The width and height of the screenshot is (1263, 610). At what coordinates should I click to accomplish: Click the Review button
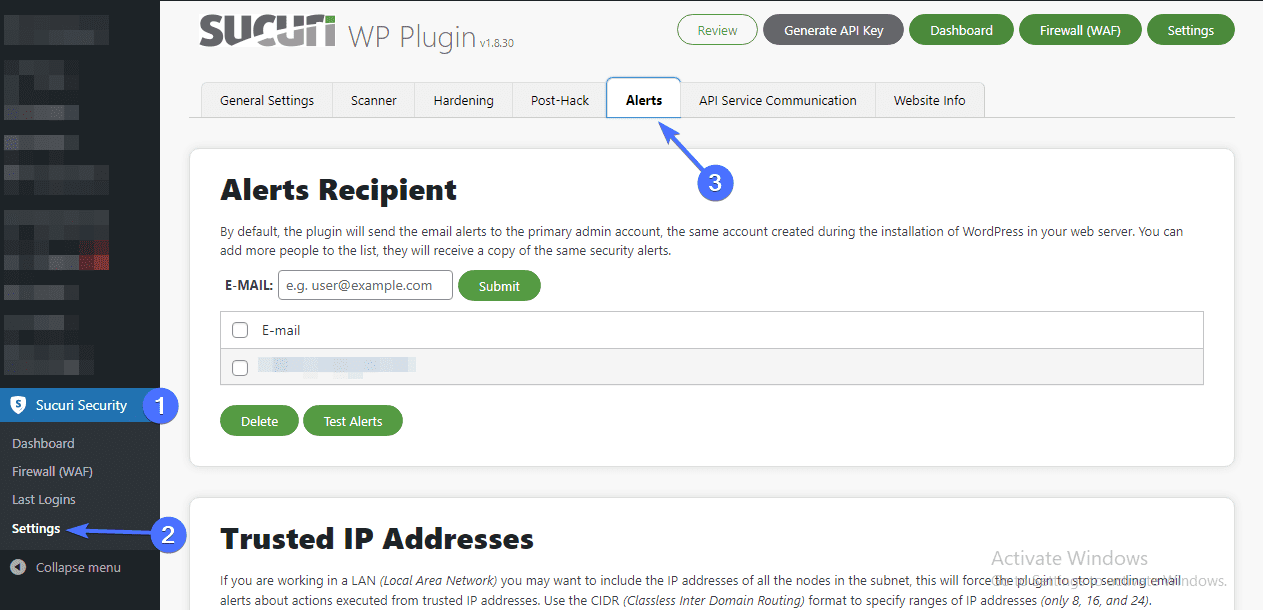coord(717,30)
